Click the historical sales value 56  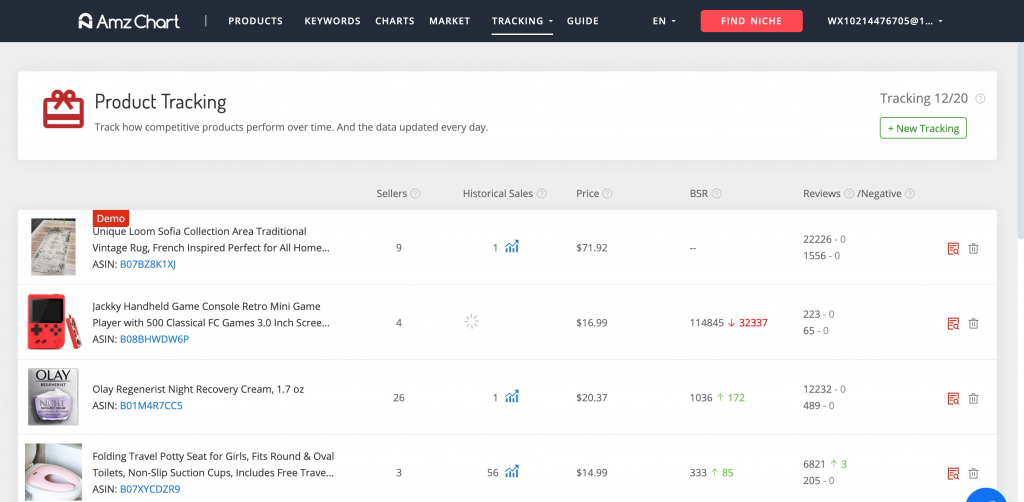tap(493, 473)
